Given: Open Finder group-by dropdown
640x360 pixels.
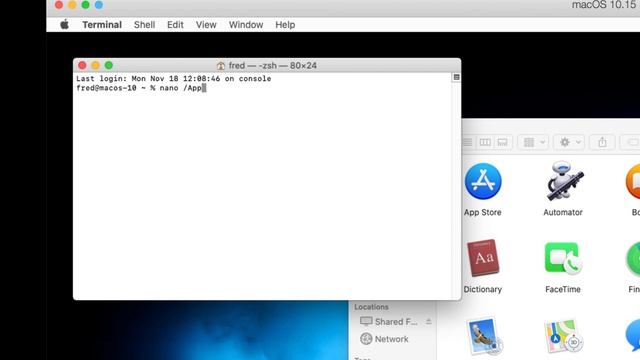Looking at the screenshot, I should [533, 142].
